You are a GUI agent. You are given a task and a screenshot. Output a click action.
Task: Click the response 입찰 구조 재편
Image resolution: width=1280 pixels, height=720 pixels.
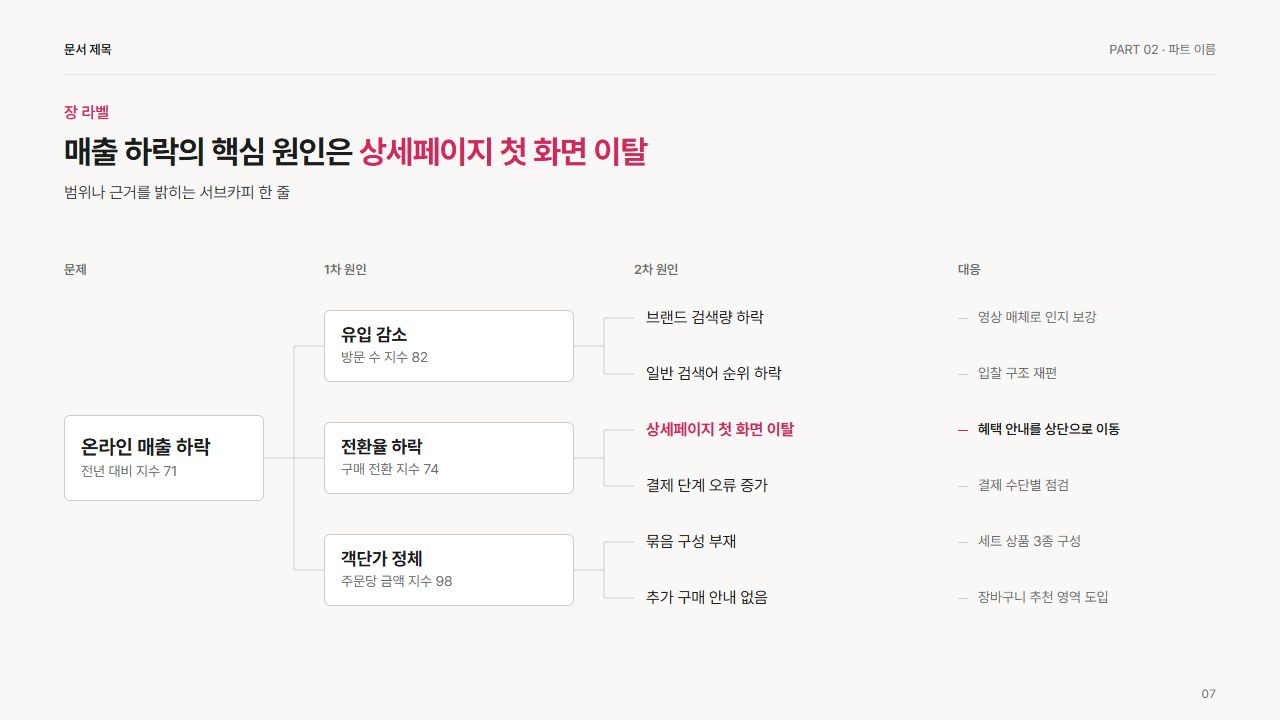point(1017,373)
